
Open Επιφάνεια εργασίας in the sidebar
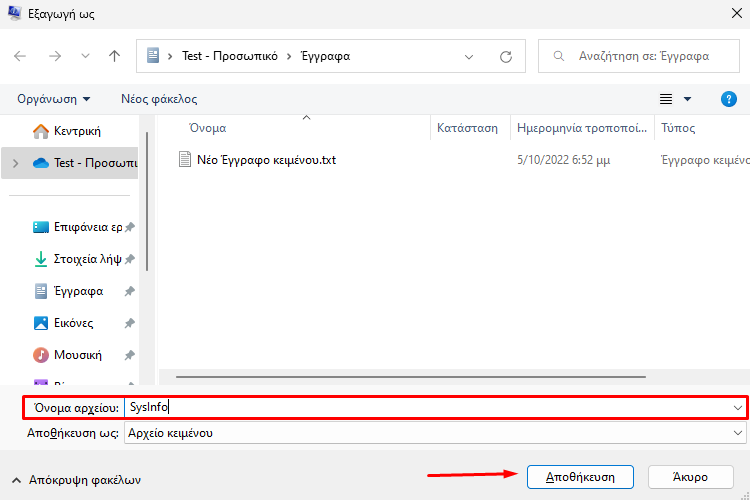coord(78,227)
